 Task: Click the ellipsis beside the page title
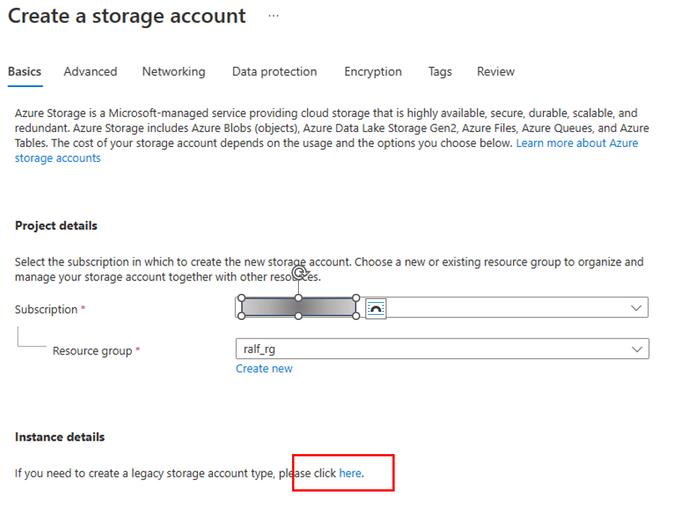(x=273, y=16)
